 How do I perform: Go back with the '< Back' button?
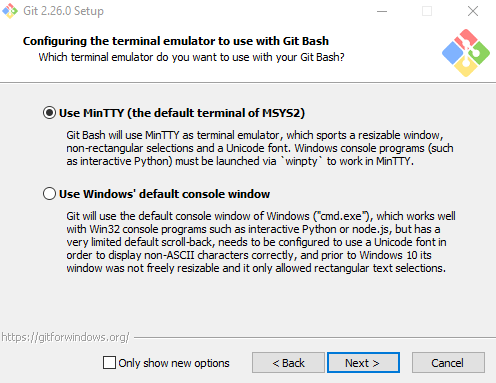pyautogui.click(x=288, y=362)
